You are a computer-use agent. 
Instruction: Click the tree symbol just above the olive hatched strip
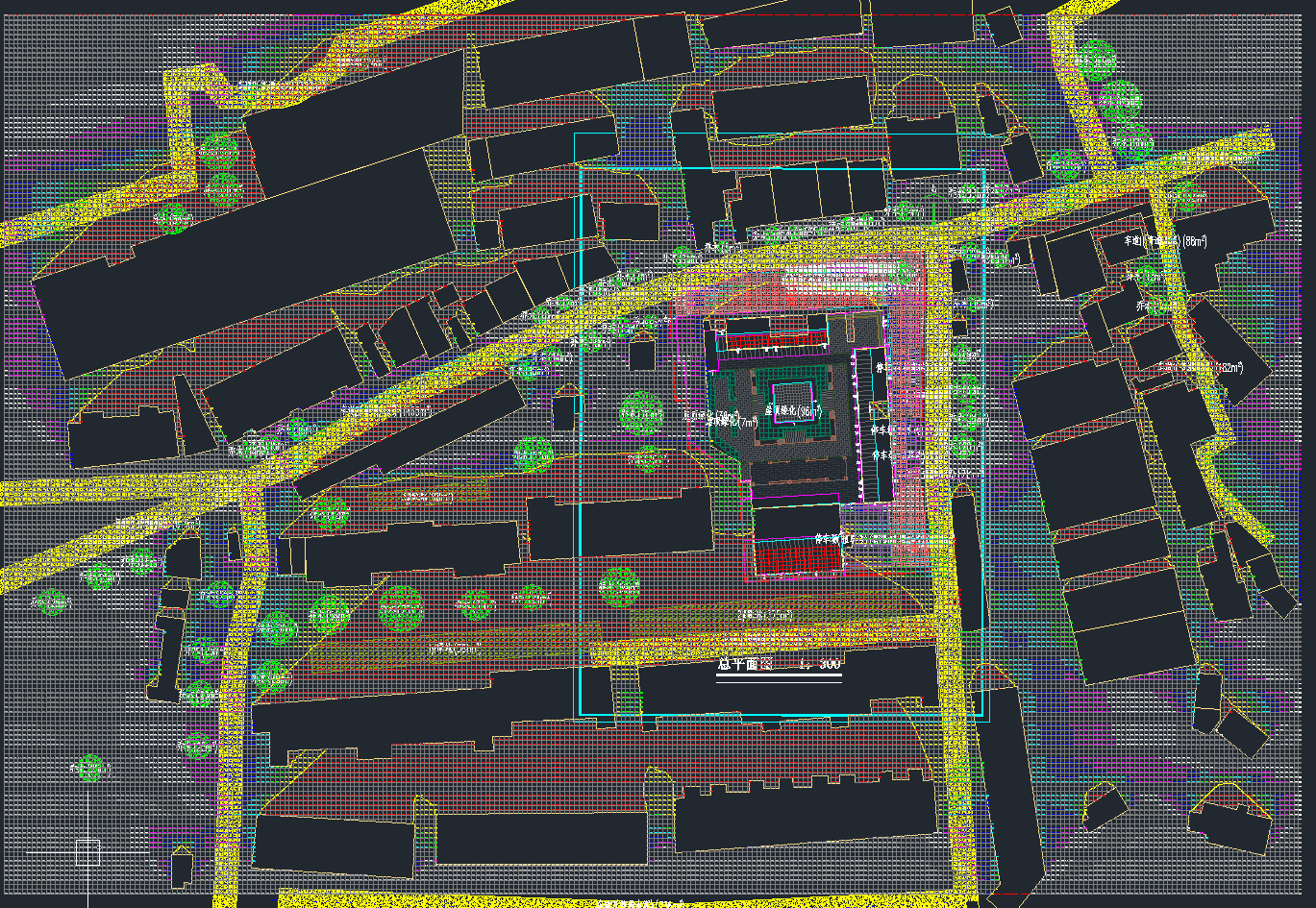401,606
